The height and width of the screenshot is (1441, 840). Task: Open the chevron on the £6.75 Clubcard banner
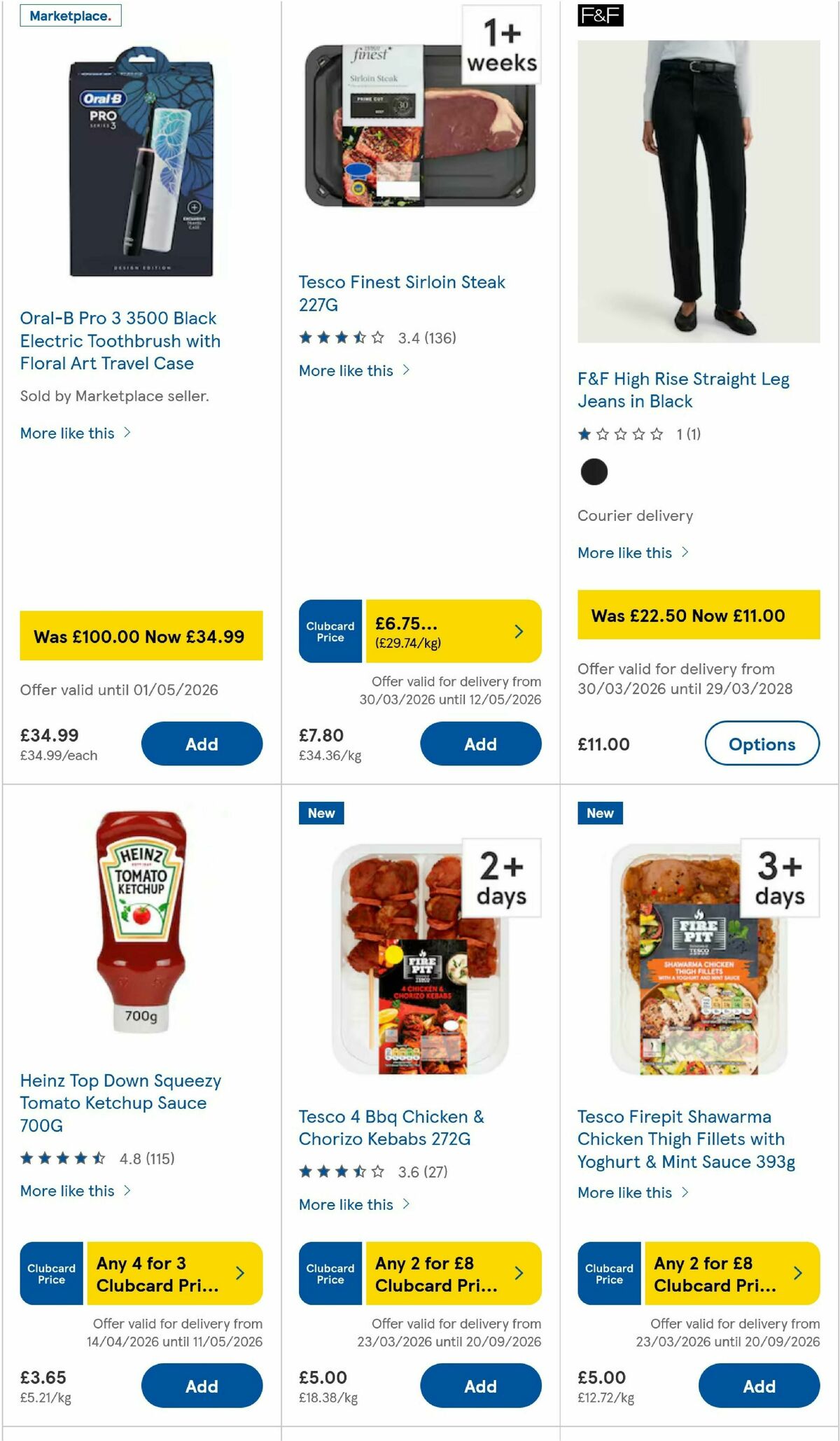click(x=519, y=631)
